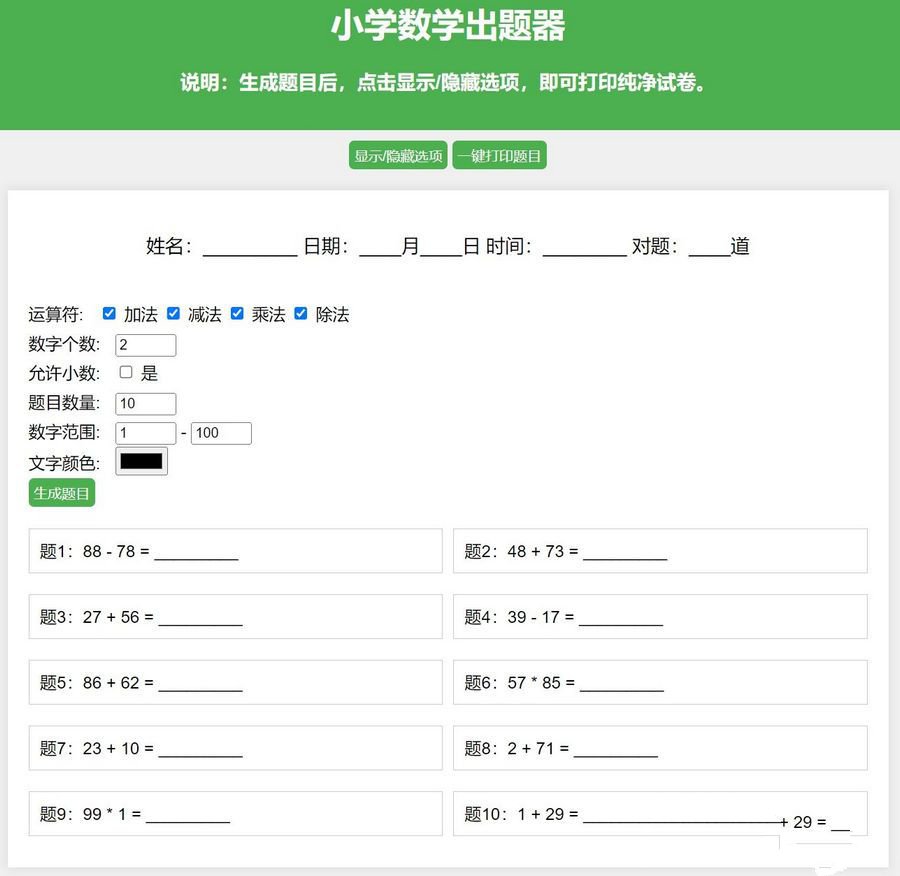The width and height of the screenshot is (900, 876).
Task: Click the maximum number range input showing 100
Action: [x=221, y=432]
